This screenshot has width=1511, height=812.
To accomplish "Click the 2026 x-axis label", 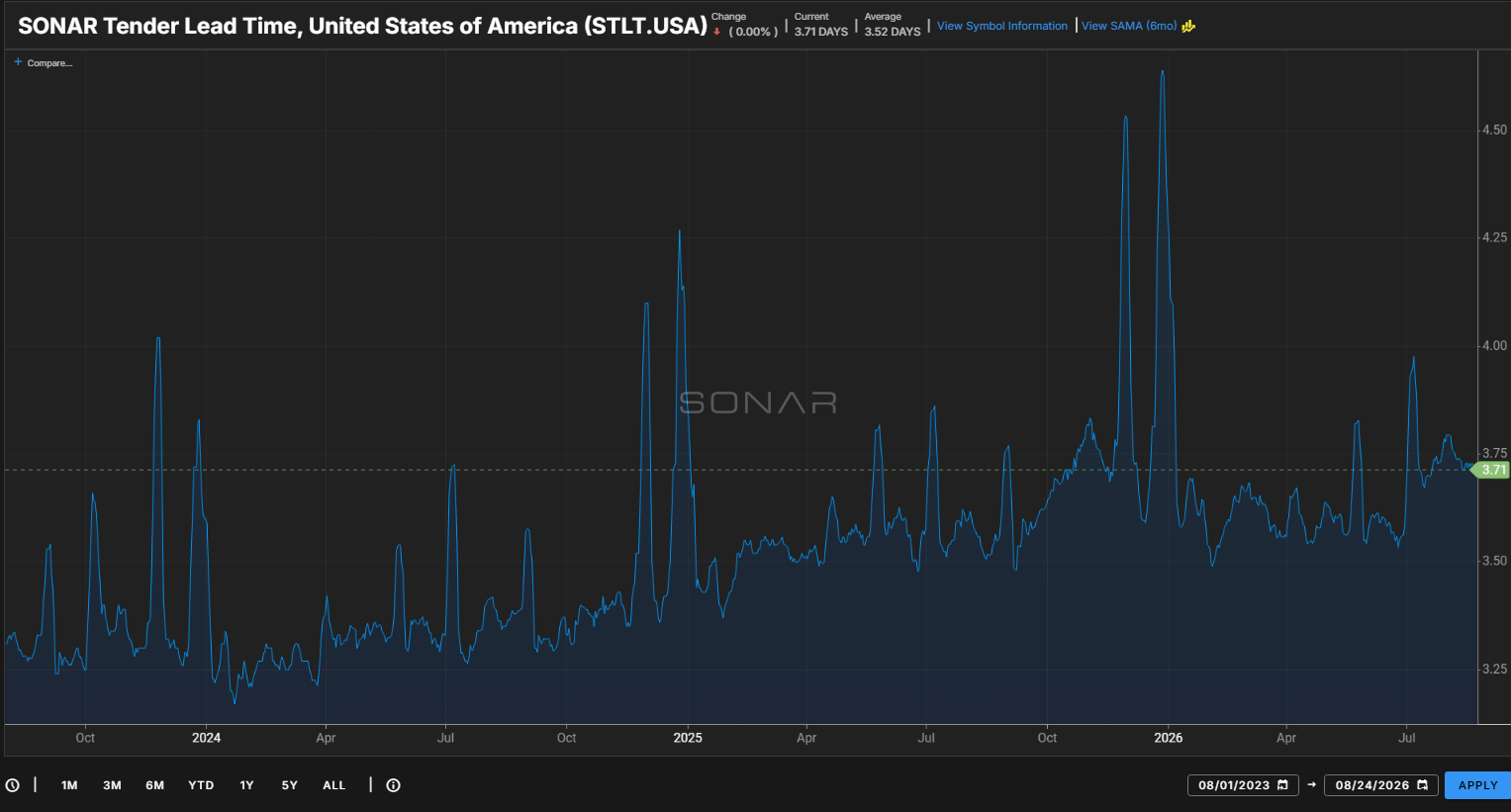I will [1168, 738].
